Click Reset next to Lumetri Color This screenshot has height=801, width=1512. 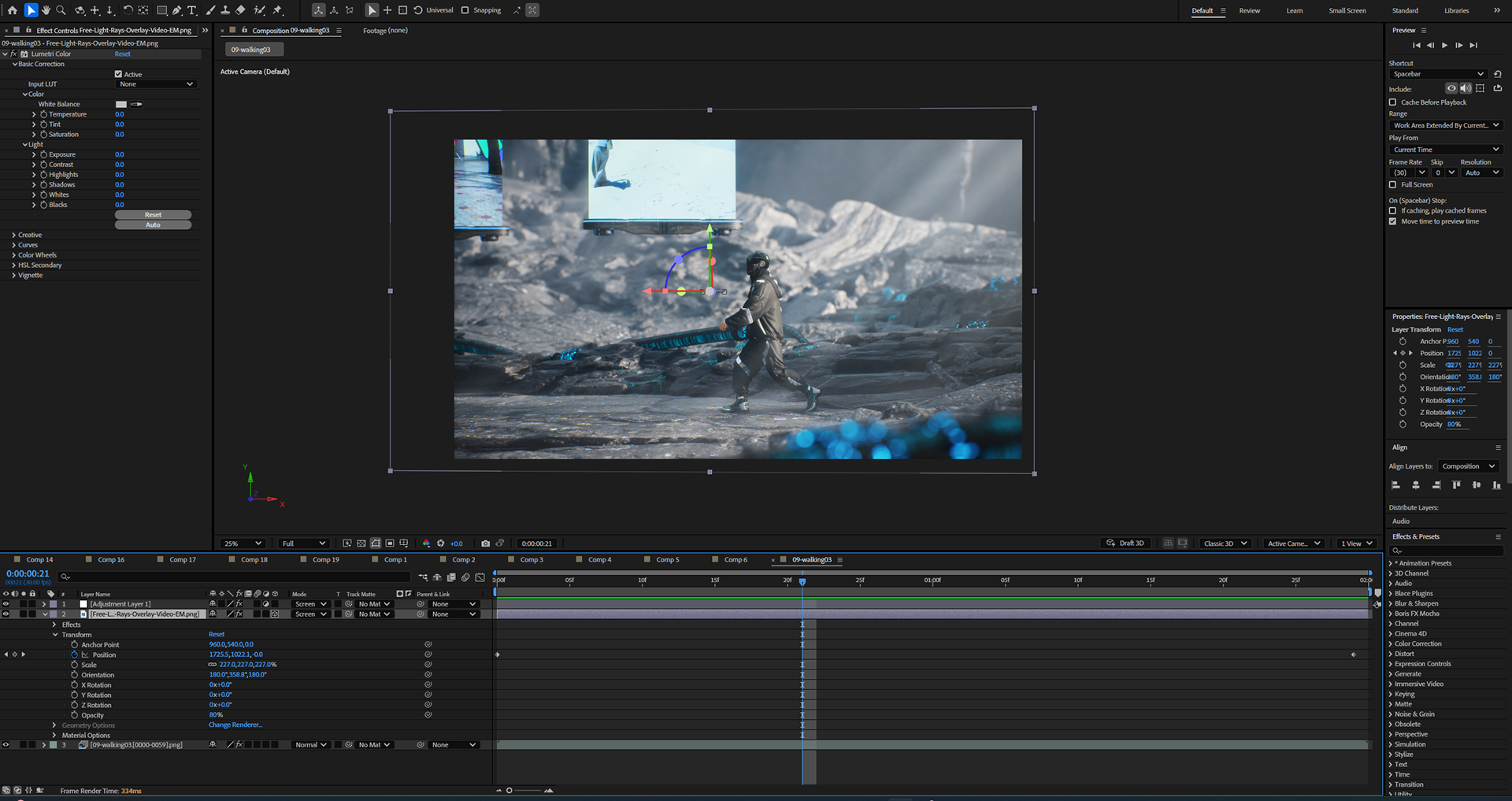pyautogui.click(x=123, y=54)
